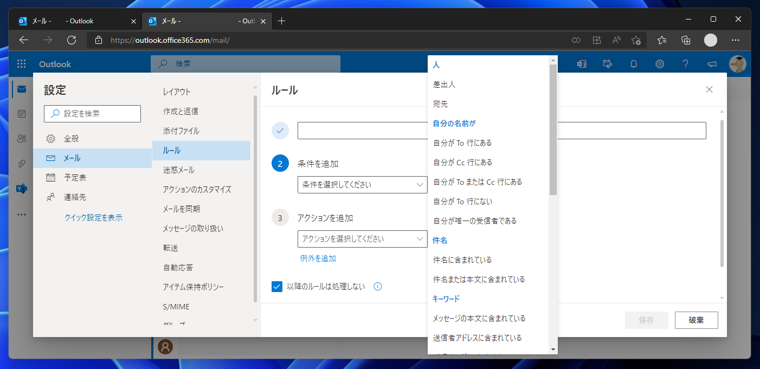Add this page to favorites star
The width and height of the screenshot is (760, 369).
(x=636, y=40)
